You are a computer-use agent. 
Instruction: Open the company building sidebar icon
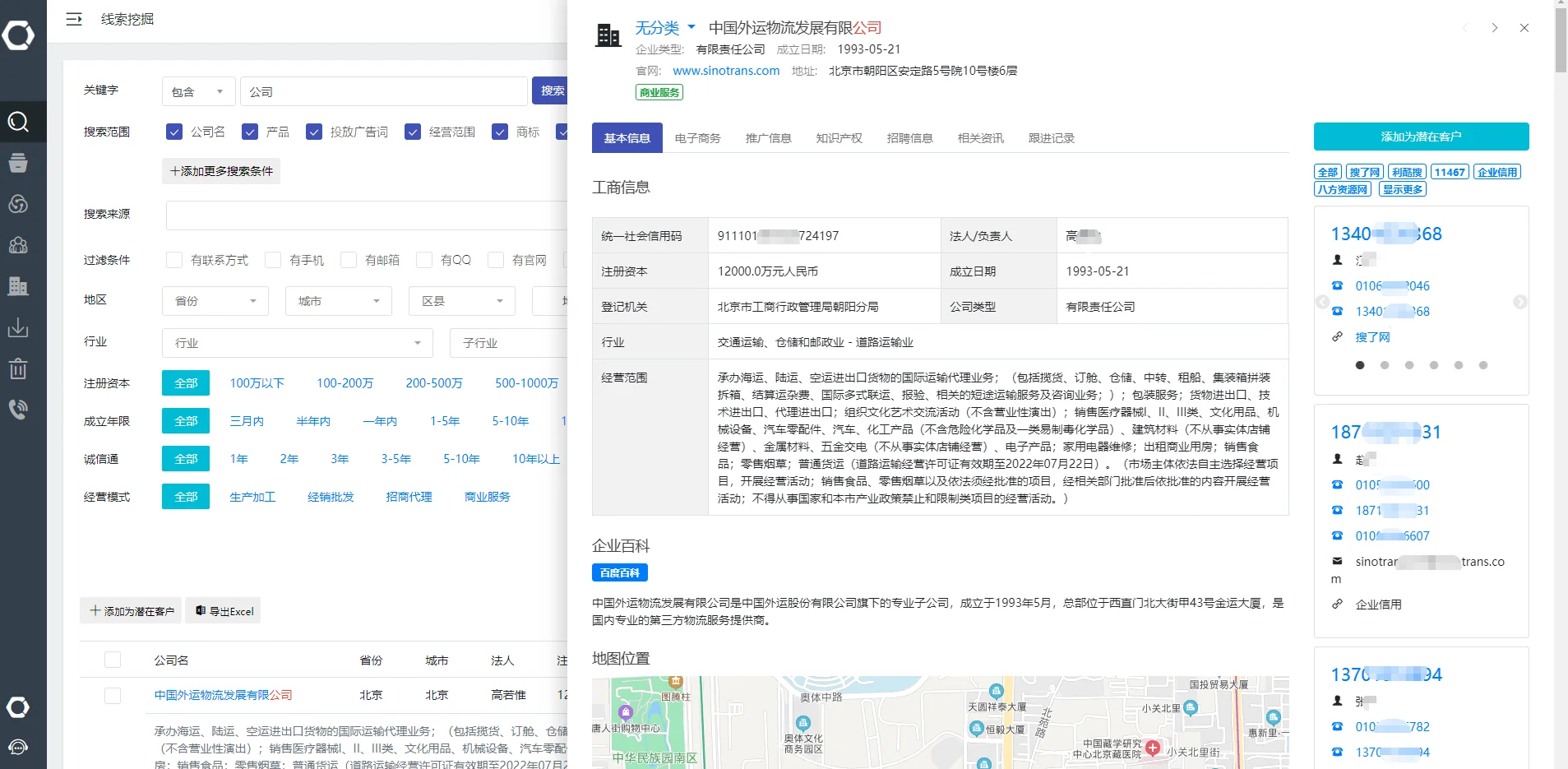click(x=18, y=286)
